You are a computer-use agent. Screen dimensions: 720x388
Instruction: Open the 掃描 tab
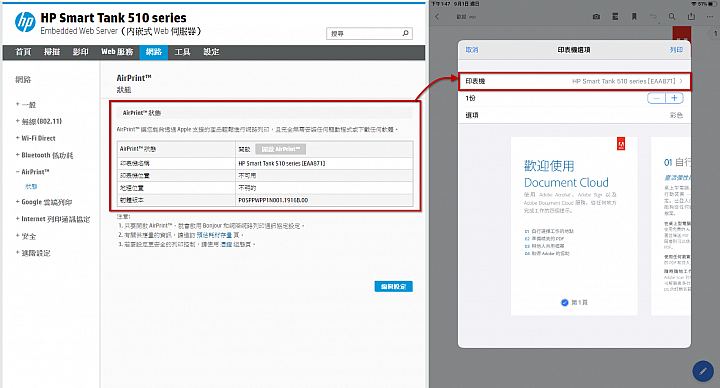[x=52, y=52]
